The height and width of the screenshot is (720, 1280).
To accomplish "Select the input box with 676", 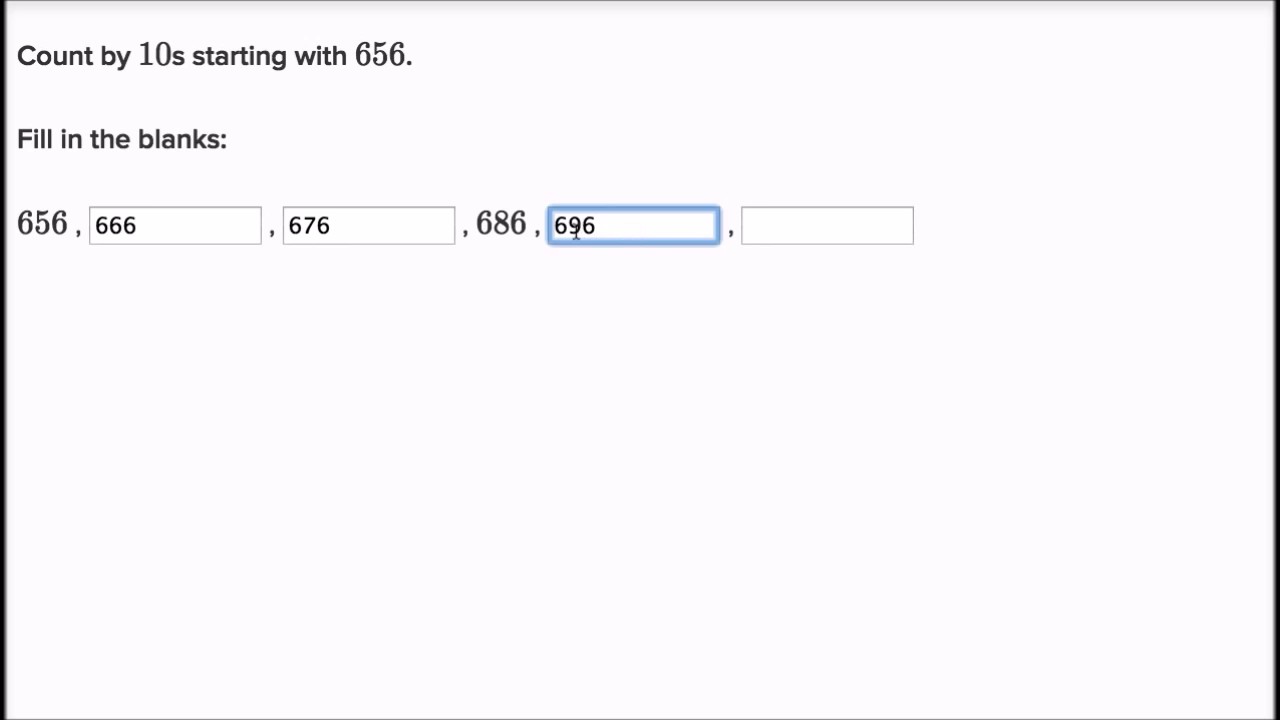I will (x=368, y=226).
